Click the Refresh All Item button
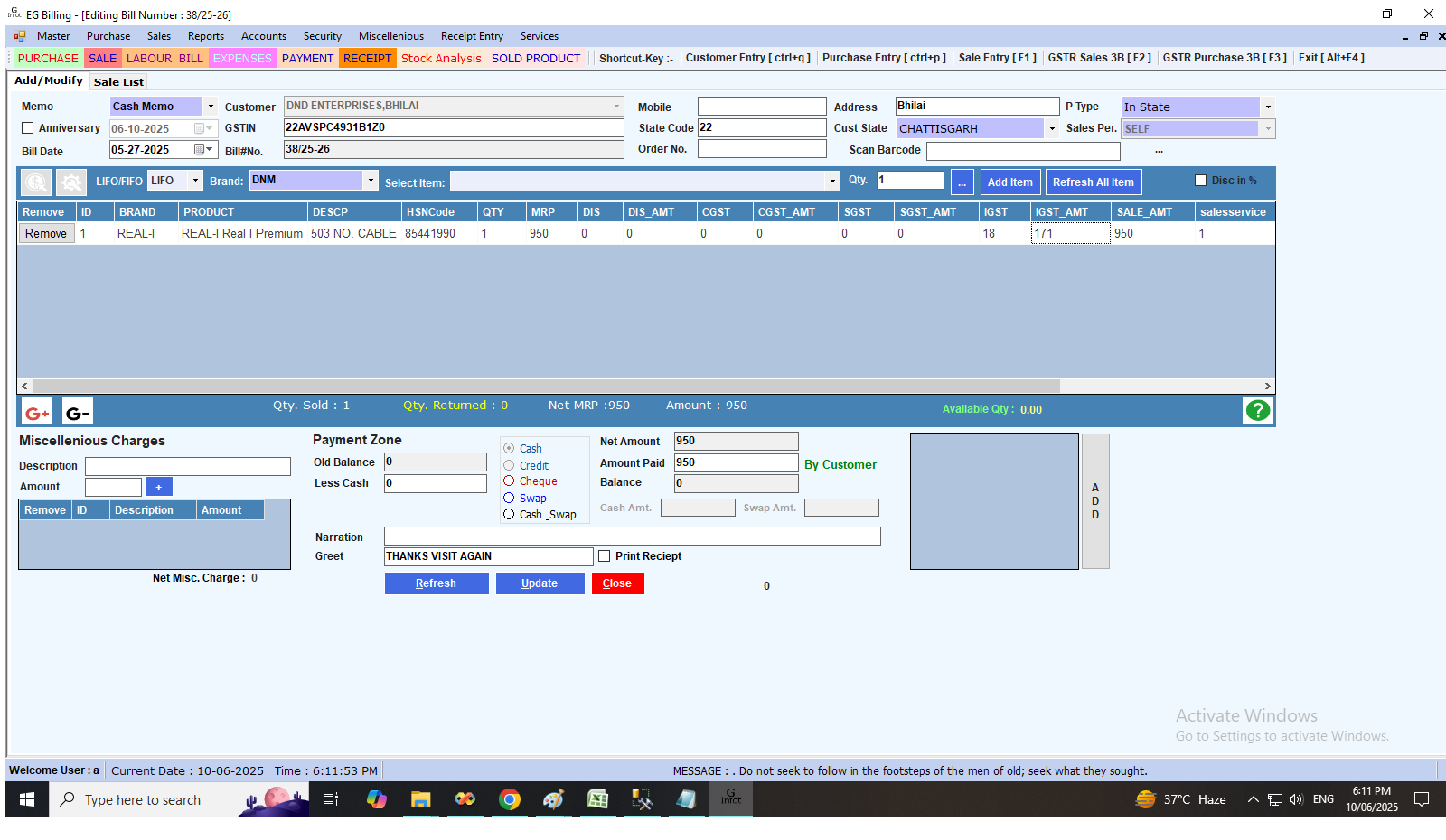 1093,182
